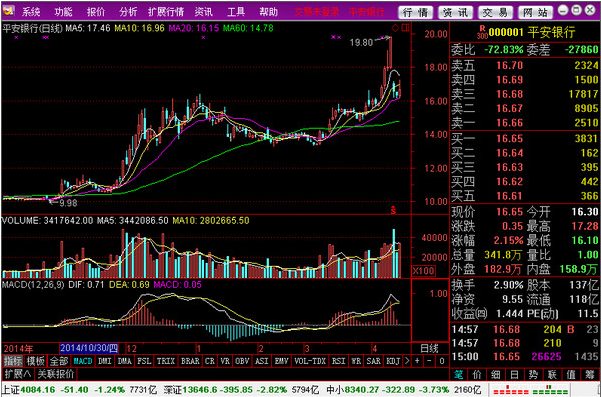Select the SAR indicator tab
The width and height of the screenshot is (601, 397).
(x=374, y=361)
